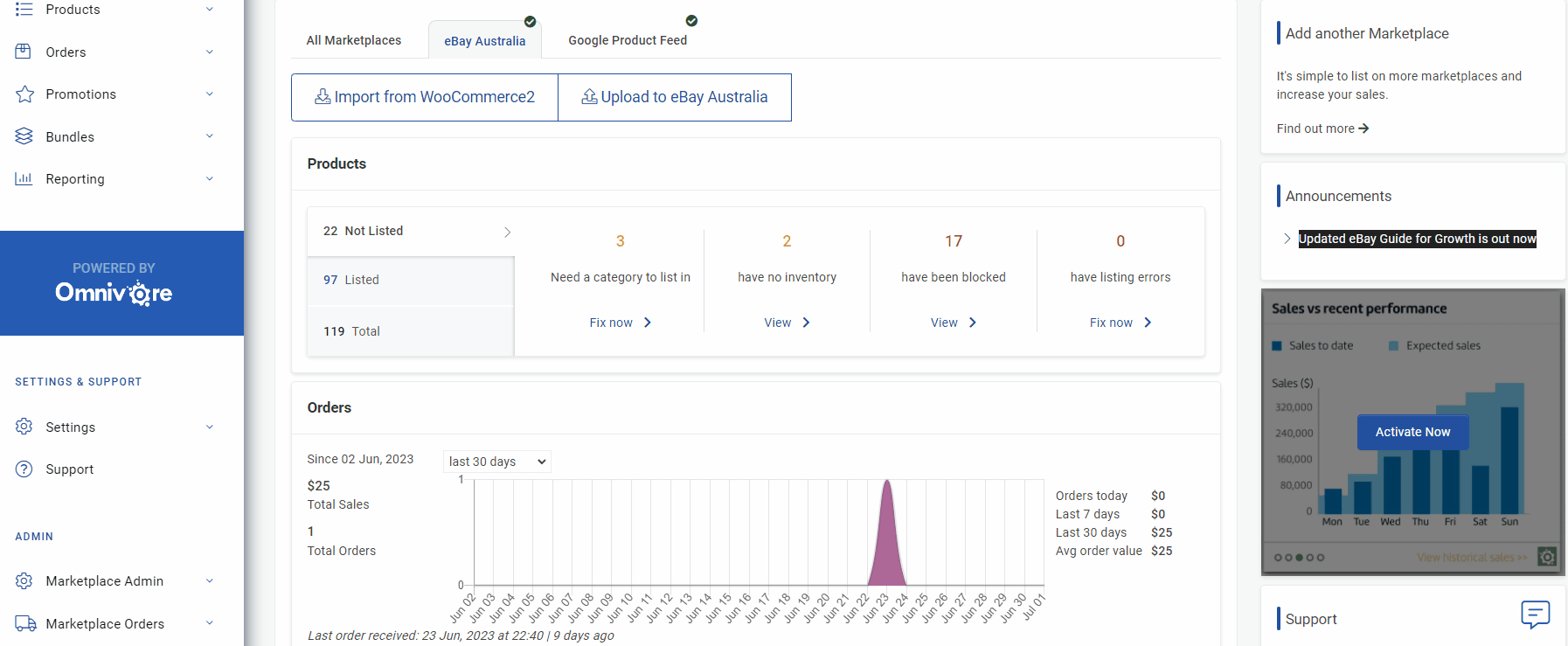Click the Marketplace Orders truck icon
The image size is (1568, 646).
tap(25, 623)
